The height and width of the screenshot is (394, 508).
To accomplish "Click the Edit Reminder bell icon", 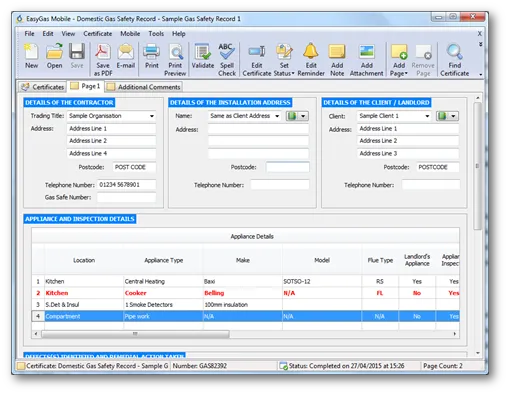I will click(x=311, y=60).
